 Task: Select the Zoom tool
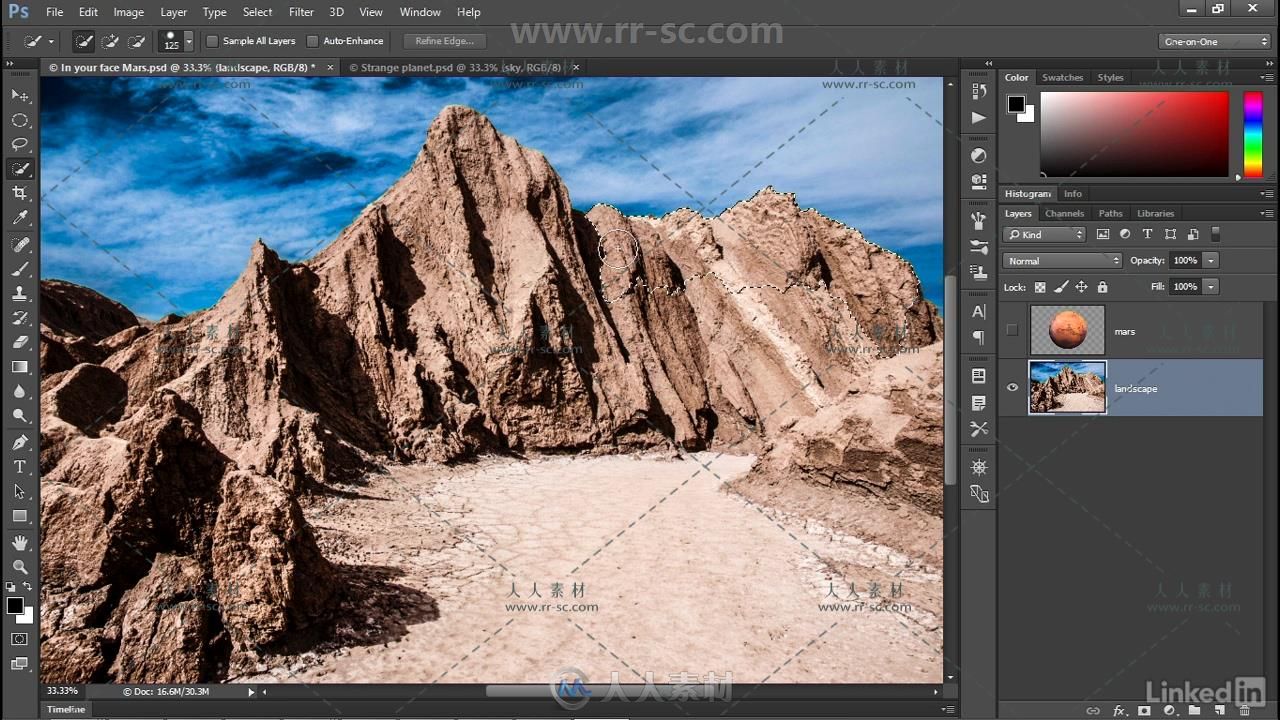(20, 567)
